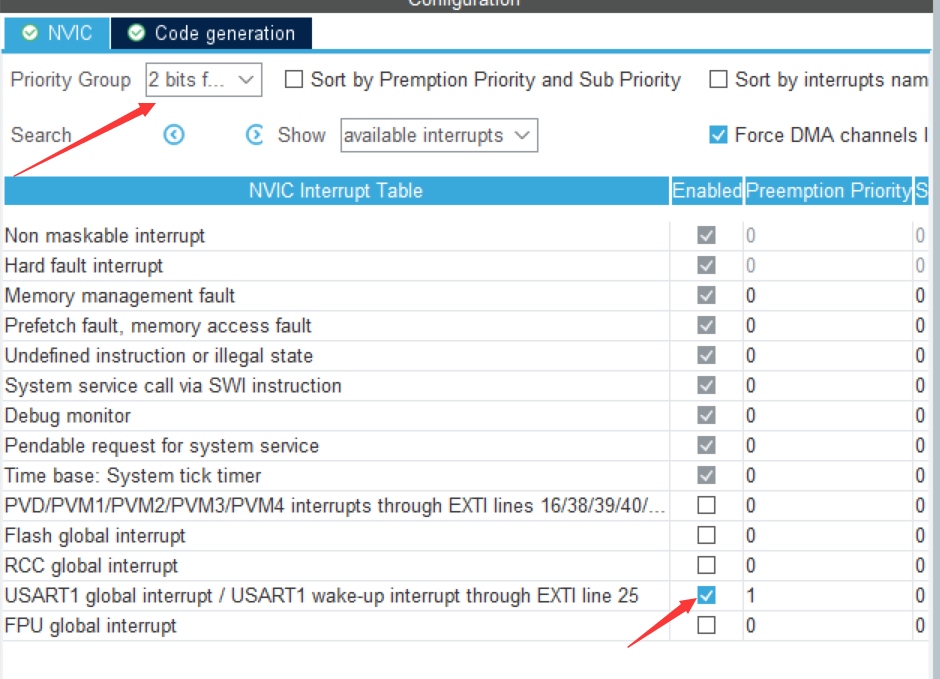Toggle Time base System tick timer checkbox

pos(706,475)
